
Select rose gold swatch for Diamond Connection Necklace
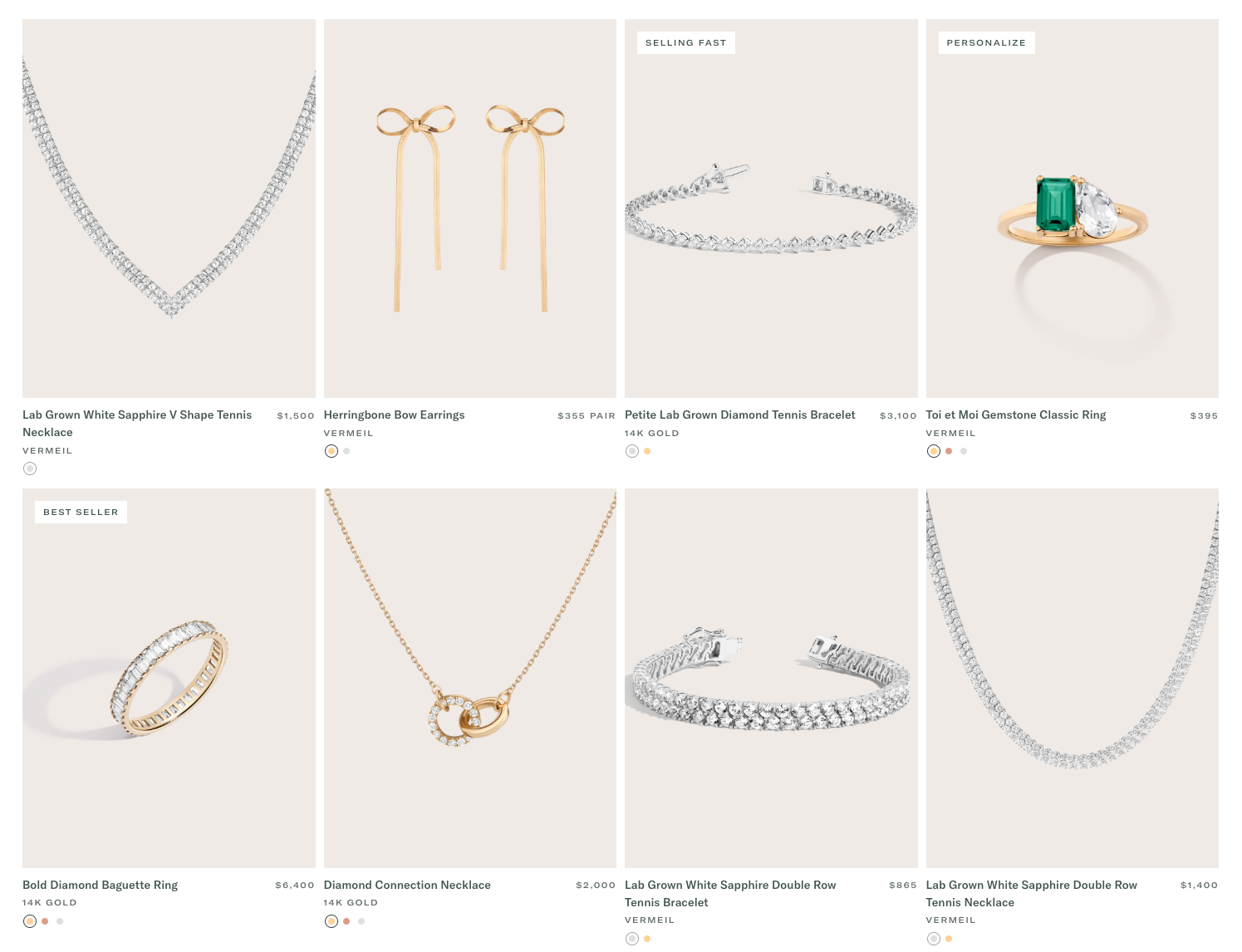(x=346, y=920)
